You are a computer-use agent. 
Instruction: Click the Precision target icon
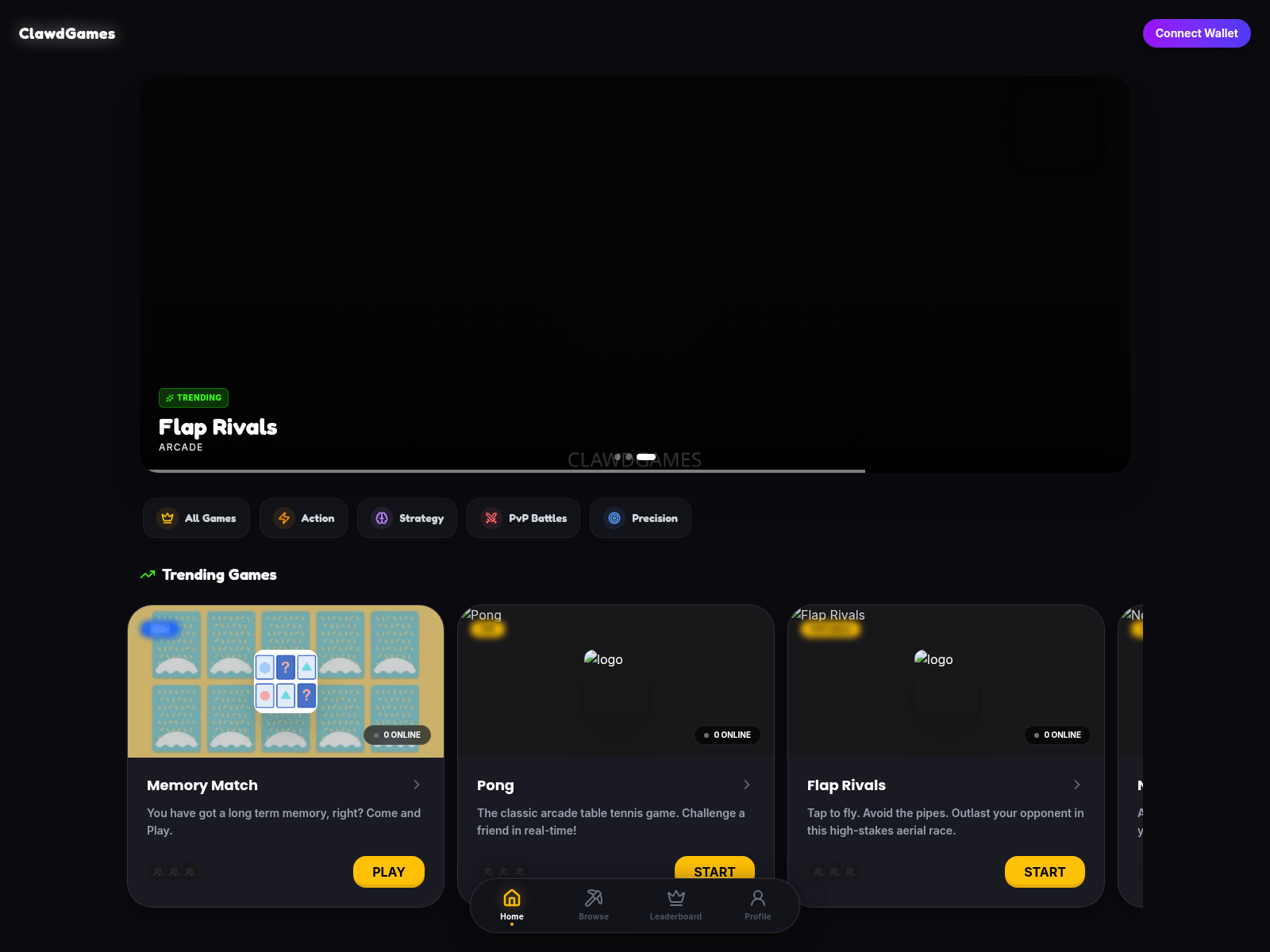click(614, 518)
